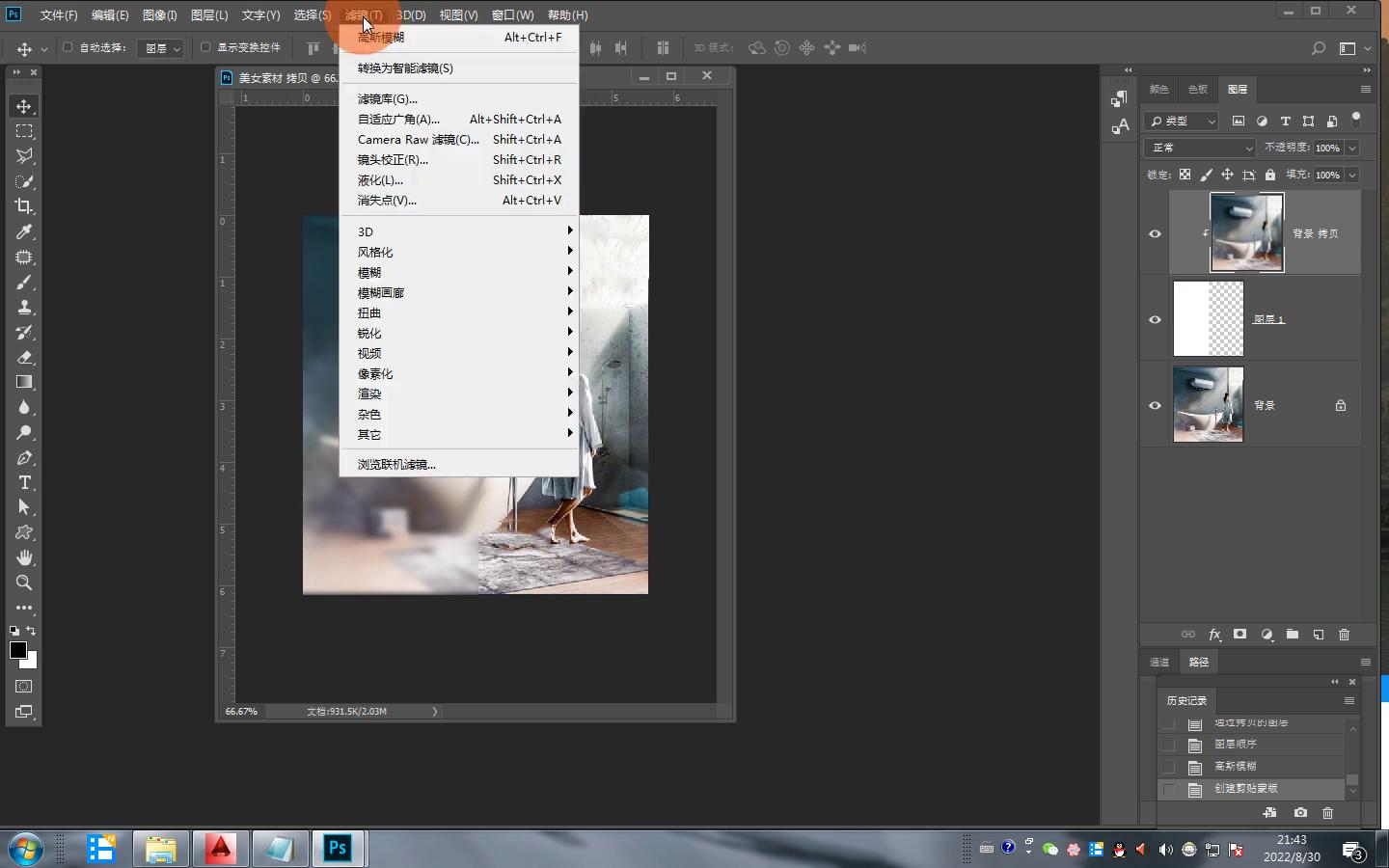The width and height of the screenshot is (1389, 868).
Task: Select the Eraser tool
Action: tap(24, 357)
